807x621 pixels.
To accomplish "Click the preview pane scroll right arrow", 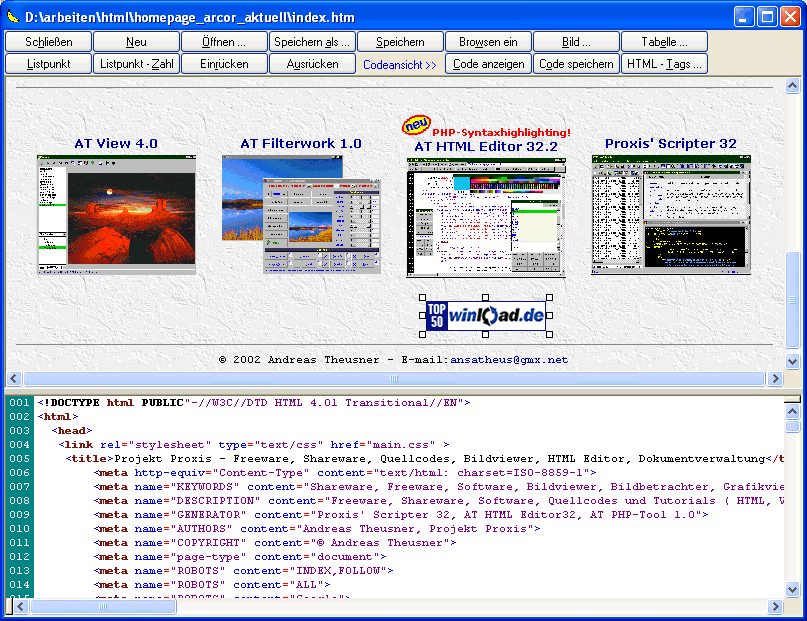I will [x=775, y=379].
